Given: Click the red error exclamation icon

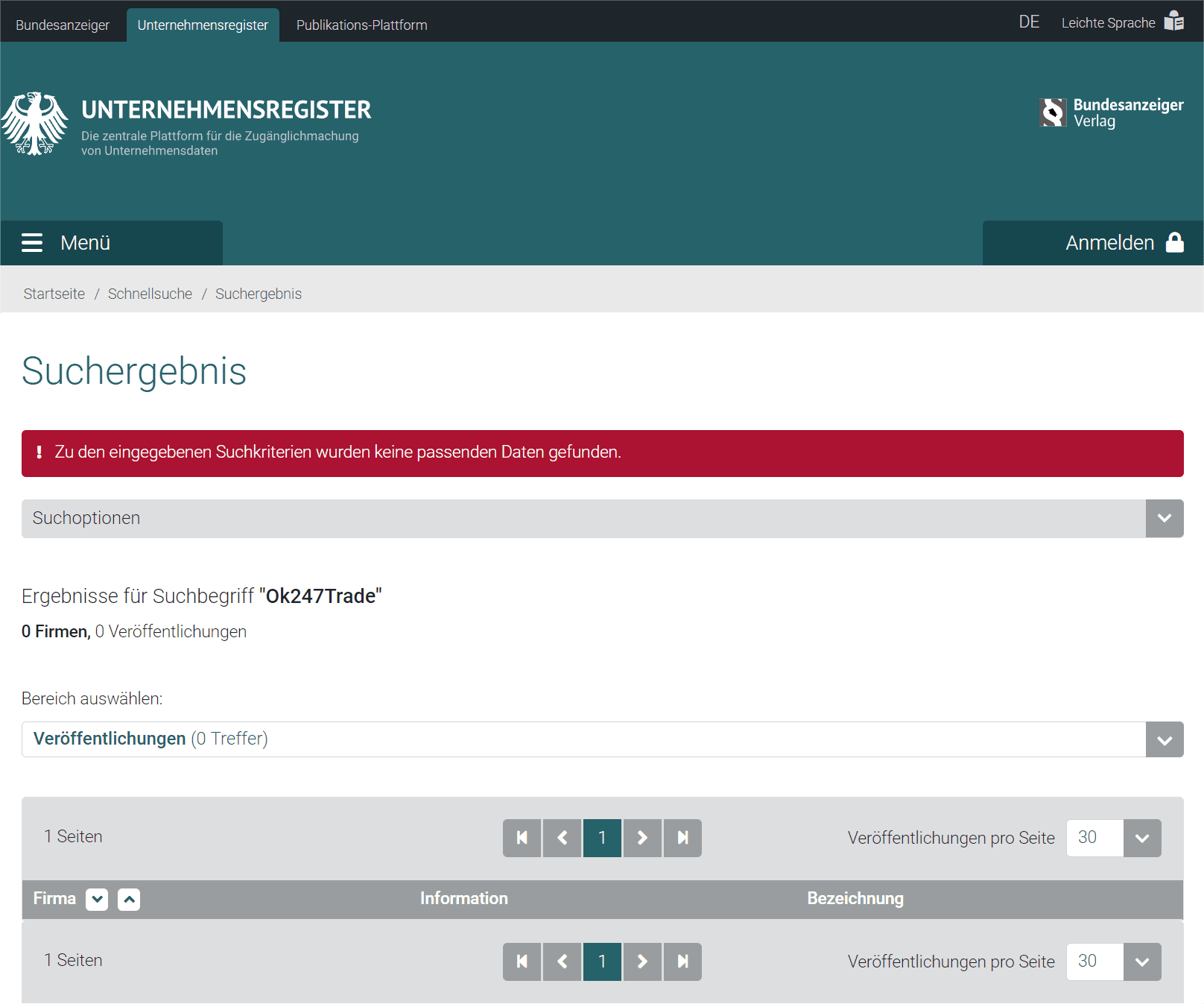Looking at the screenshot, I should pos(39,452).
